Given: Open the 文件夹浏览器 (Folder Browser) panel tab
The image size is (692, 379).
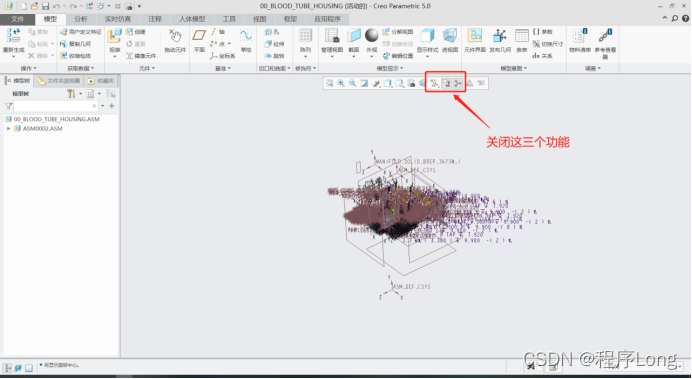Looking at the screenshot, I should 59,81.
